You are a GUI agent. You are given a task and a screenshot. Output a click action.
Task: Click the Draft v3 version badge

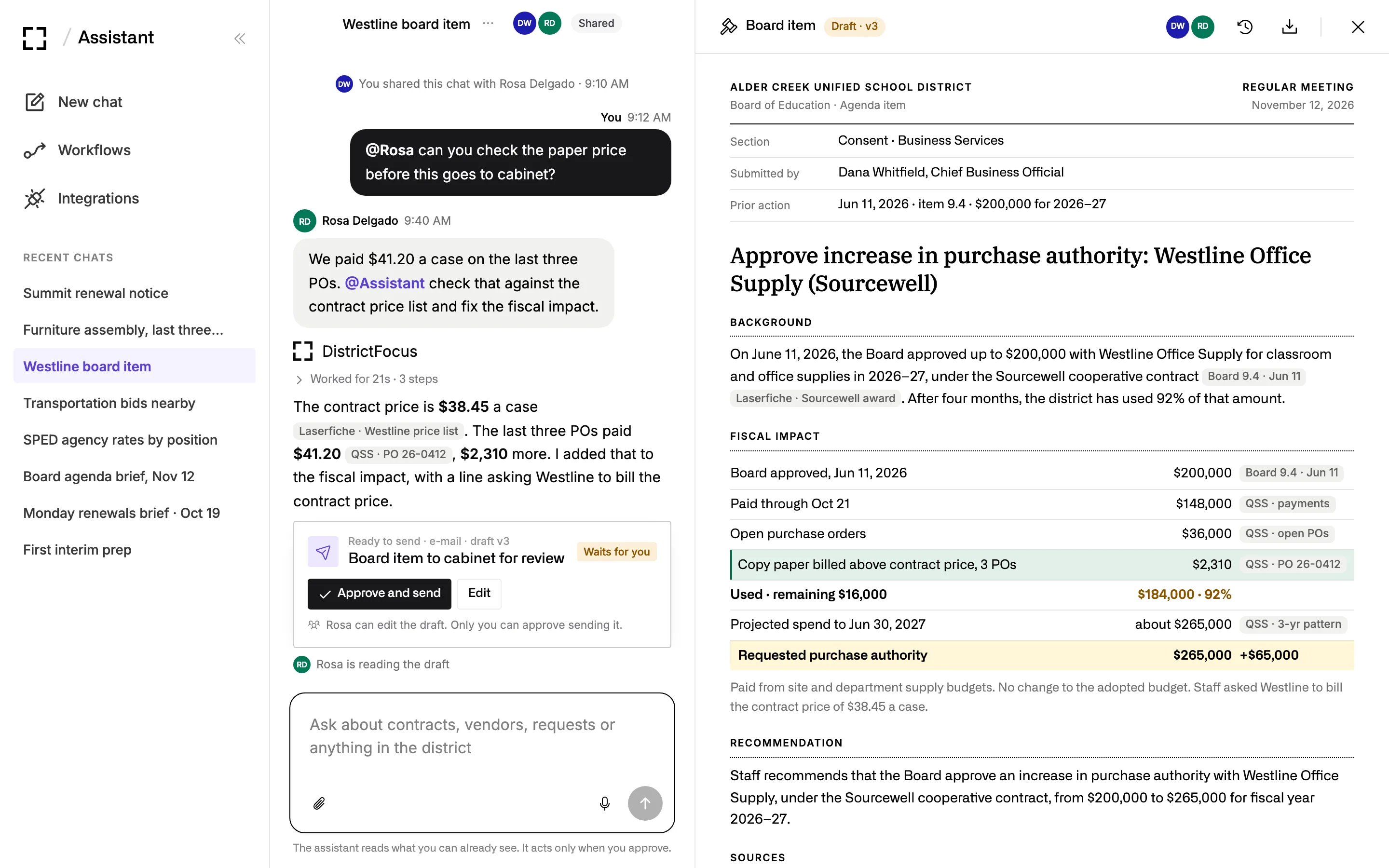tap(854, 27)
